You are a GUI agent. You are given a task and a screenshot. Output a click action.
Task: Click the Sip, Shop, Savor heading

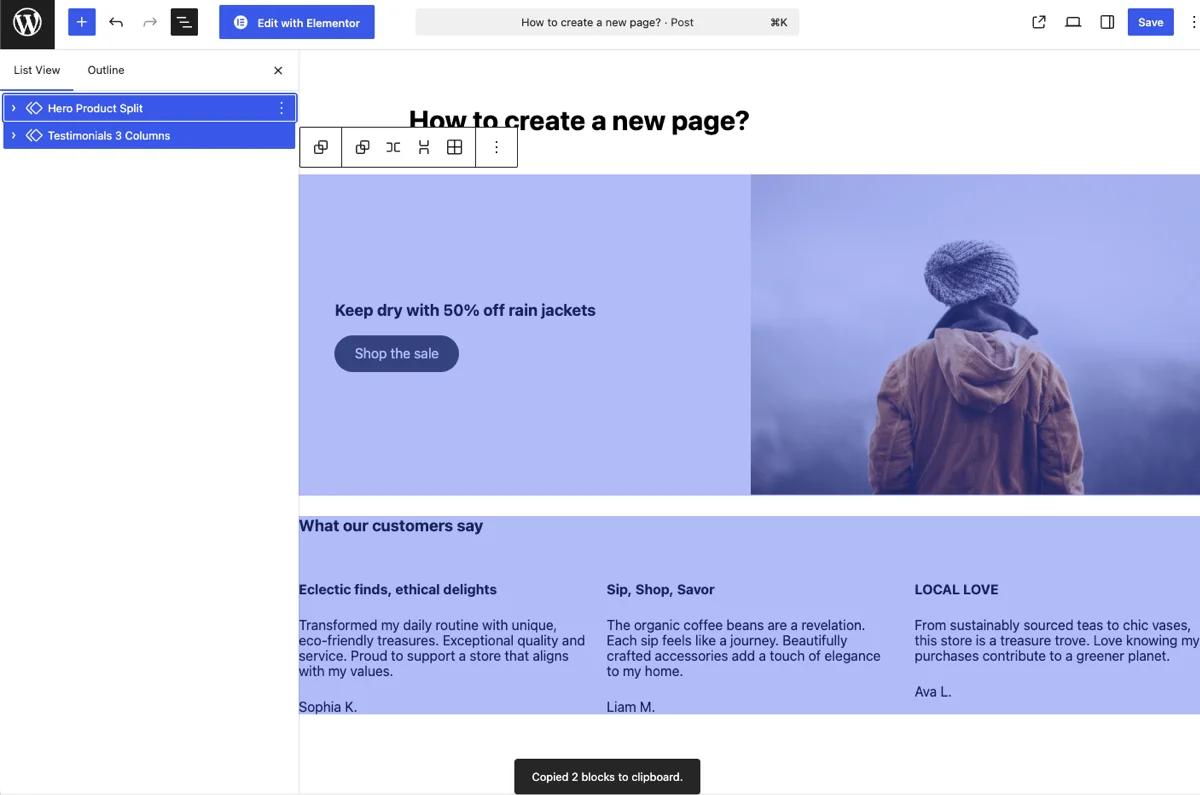(660, 589)
